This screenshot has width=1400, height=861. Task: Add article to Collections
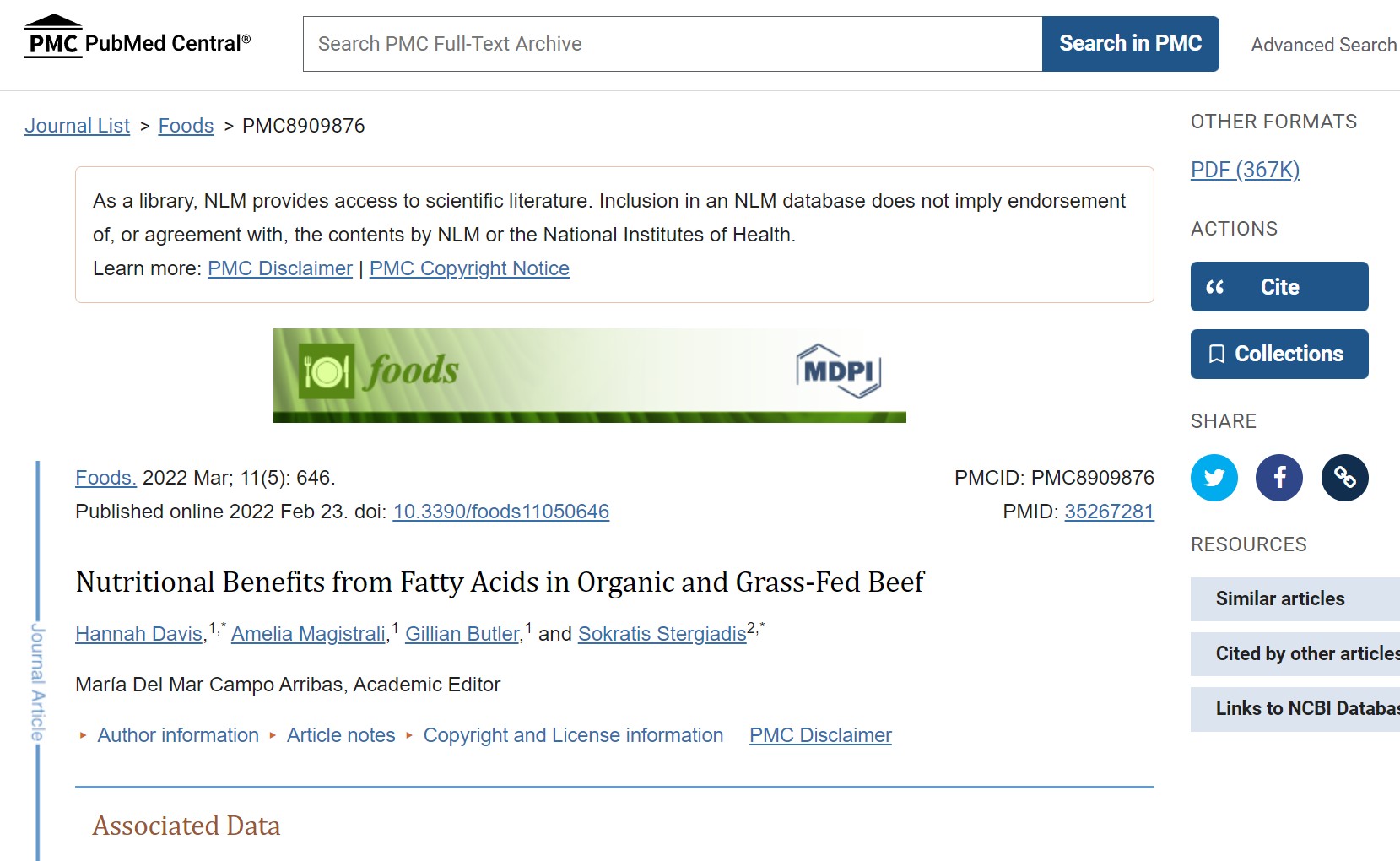point(1278,354)
